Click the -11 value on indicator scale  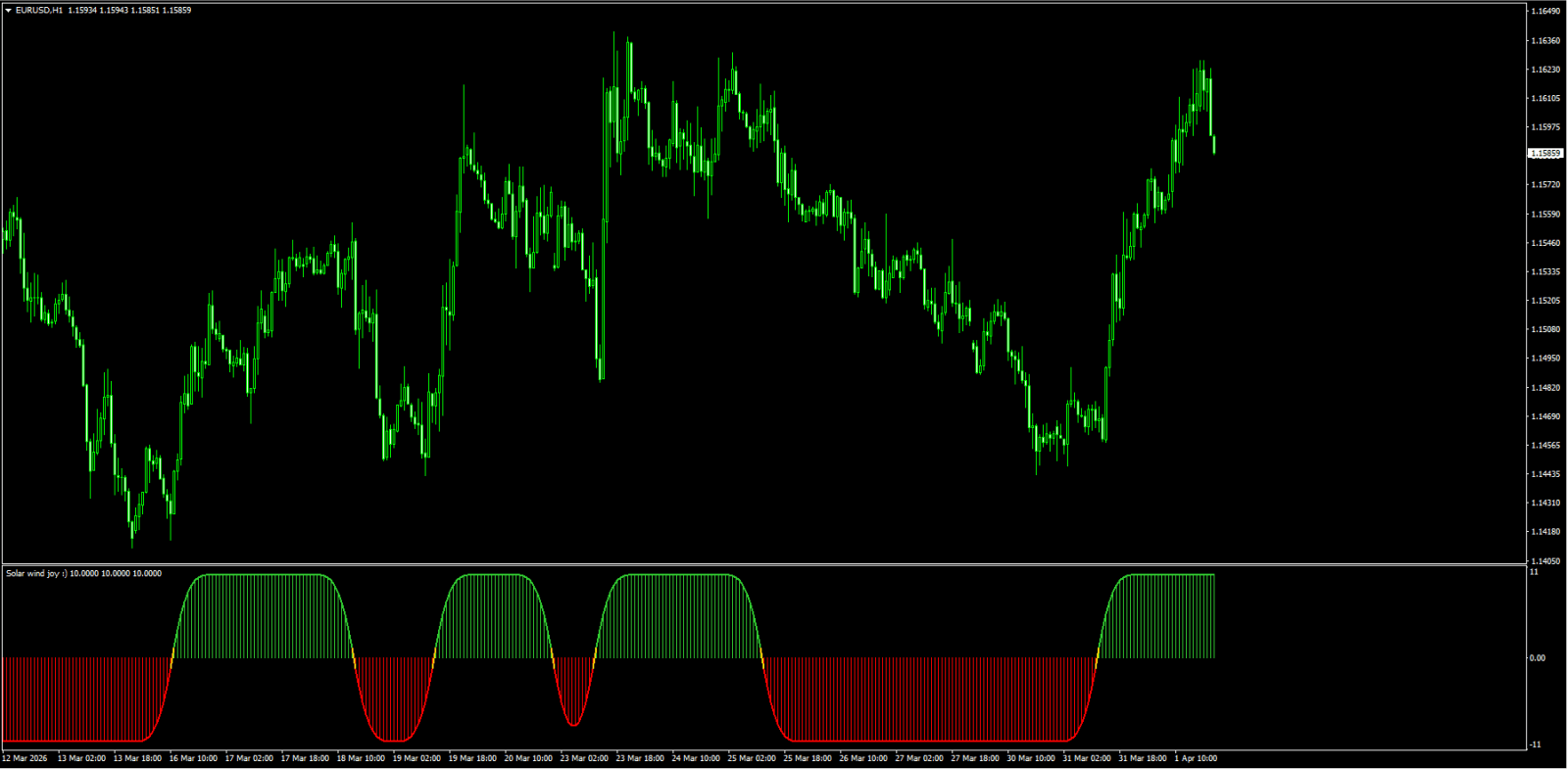tap(1535, 745)
